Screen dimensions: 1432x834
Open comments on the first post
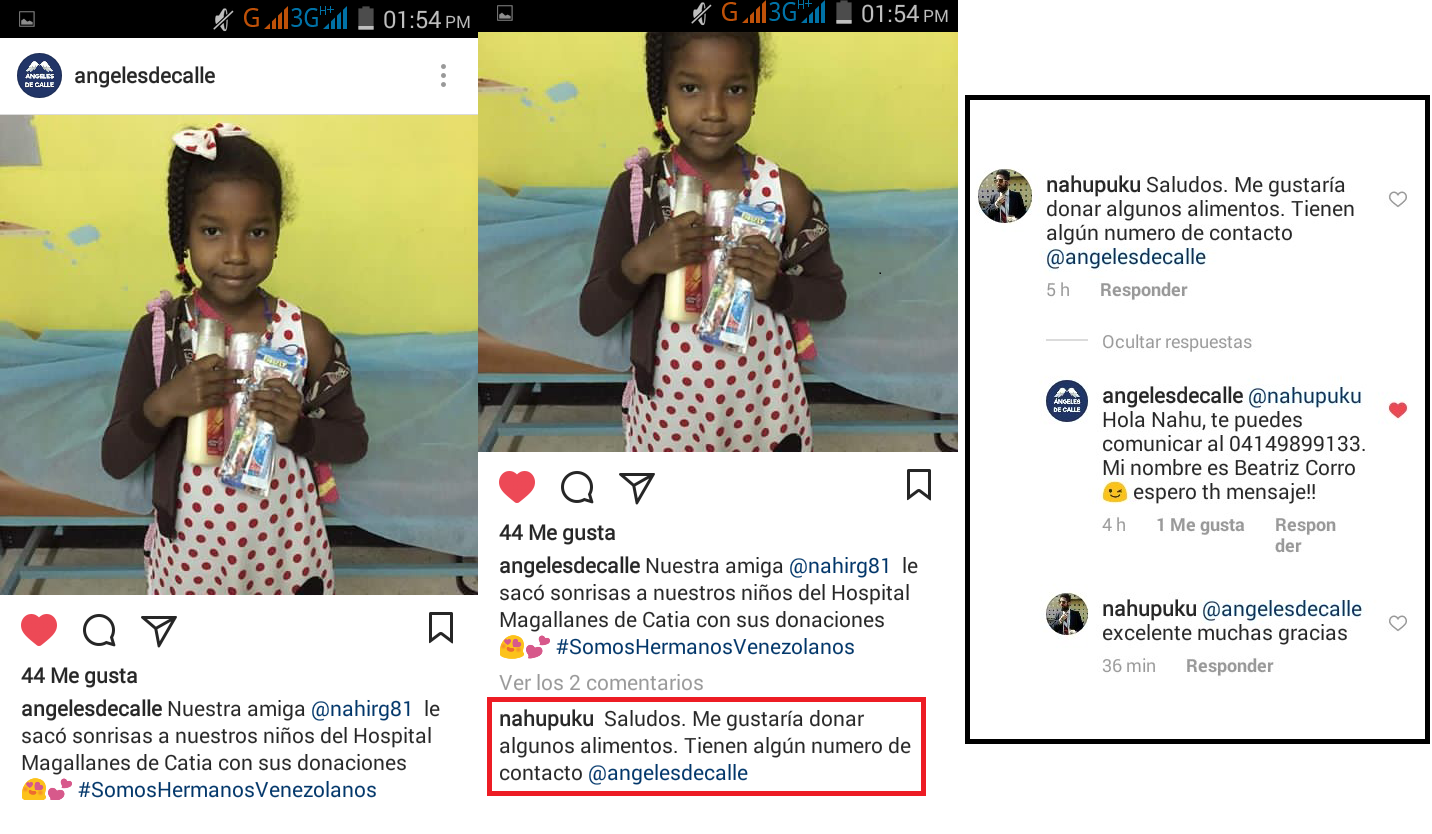pyautogui.click(x=99, y=630)
